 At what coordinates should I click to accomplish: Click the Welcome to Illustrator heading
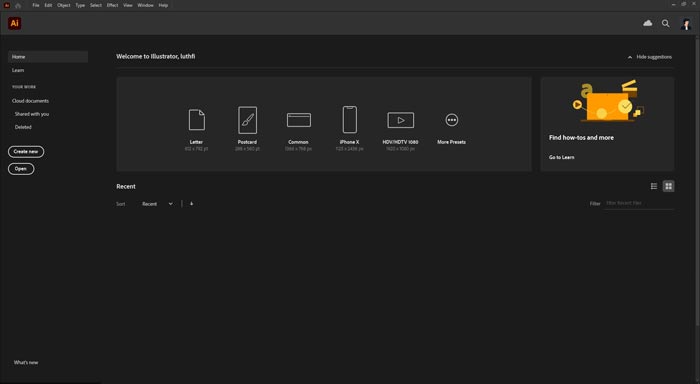click(155, 56)
